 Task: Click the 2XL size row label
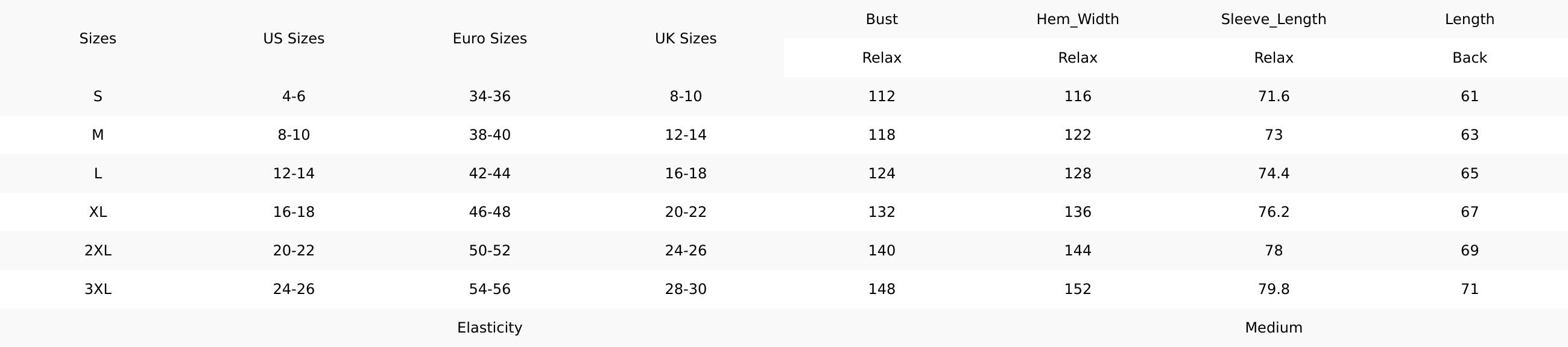coord(97,251)
